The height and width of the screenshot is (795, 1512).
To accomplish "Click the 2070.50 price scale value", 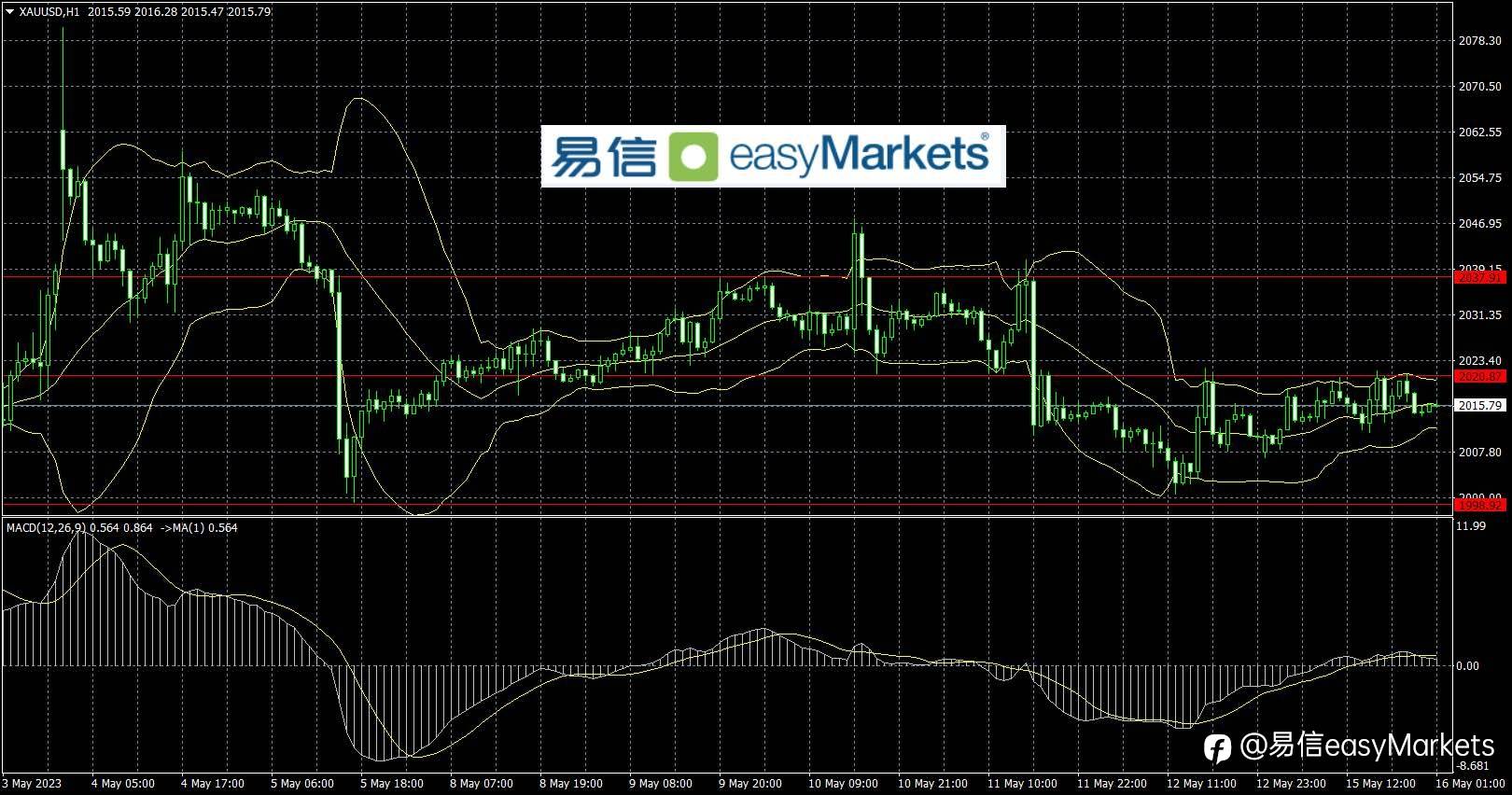I will (1479, 87).
